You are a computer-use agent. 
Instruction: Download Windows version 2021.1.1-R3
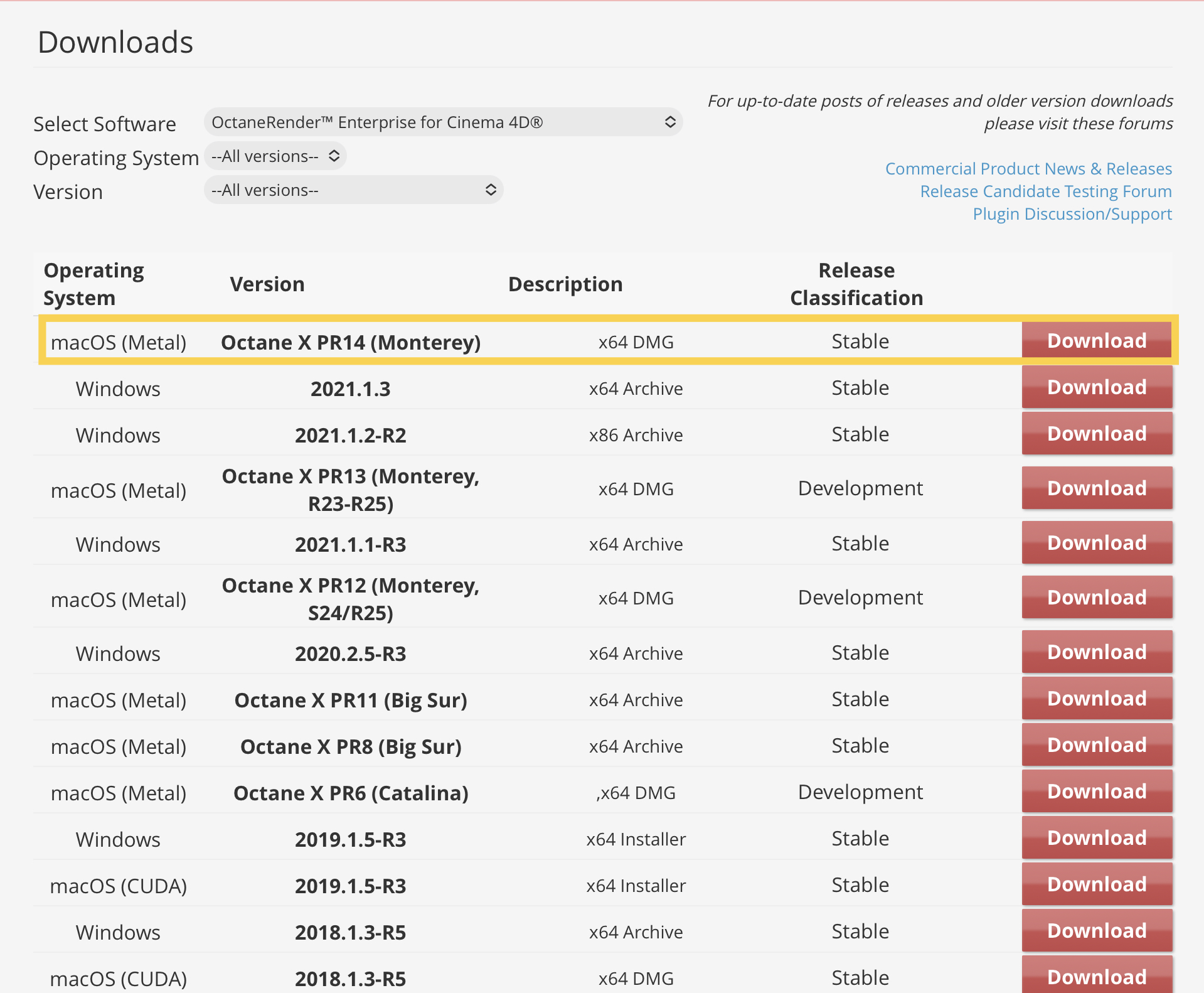click(1097, 542)
